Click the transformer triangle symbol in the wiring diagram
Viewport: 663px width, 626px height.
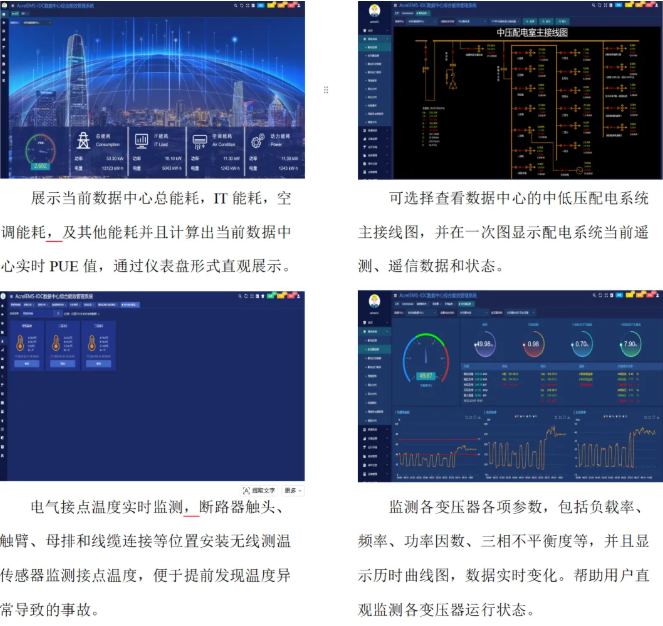pyautogui.click(x=453, y=85)
